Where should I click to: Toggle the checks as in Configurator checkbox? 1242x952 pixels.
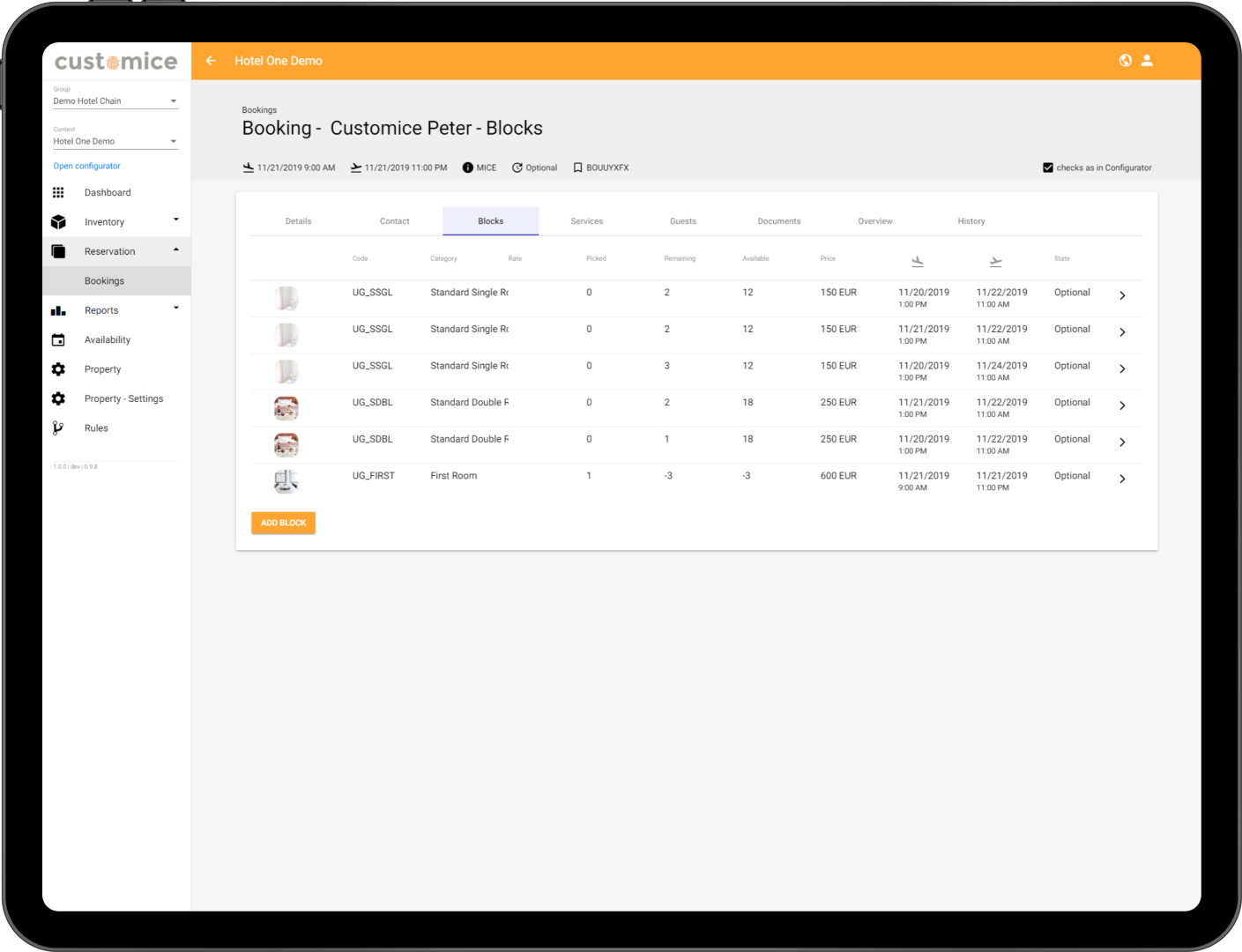pos(1047,167)
